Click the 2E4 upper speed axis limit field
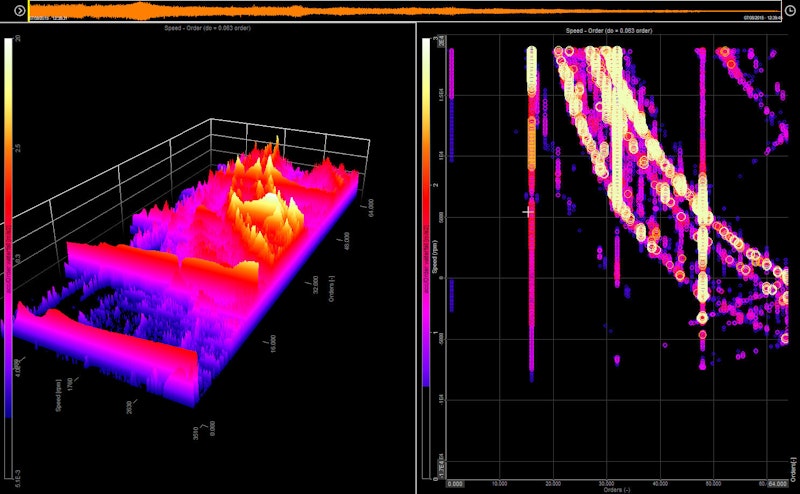The height and width of the screenshot is (494, 800). [x=442, y=40]
